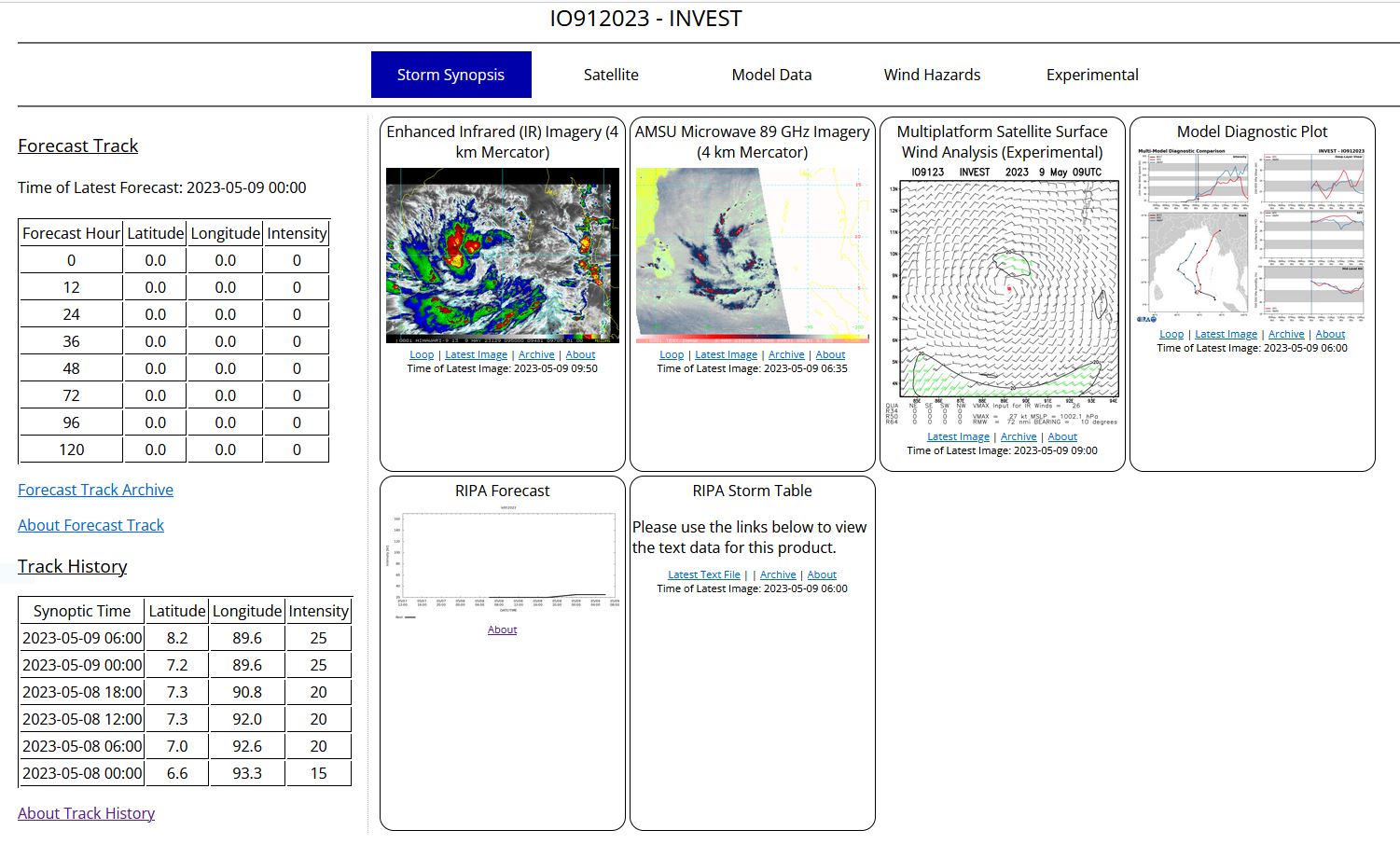This screenshot has height=844, width=1400.
Task: Click About link under Model Diagnostic Plot
Action: tap(1330, 334)
